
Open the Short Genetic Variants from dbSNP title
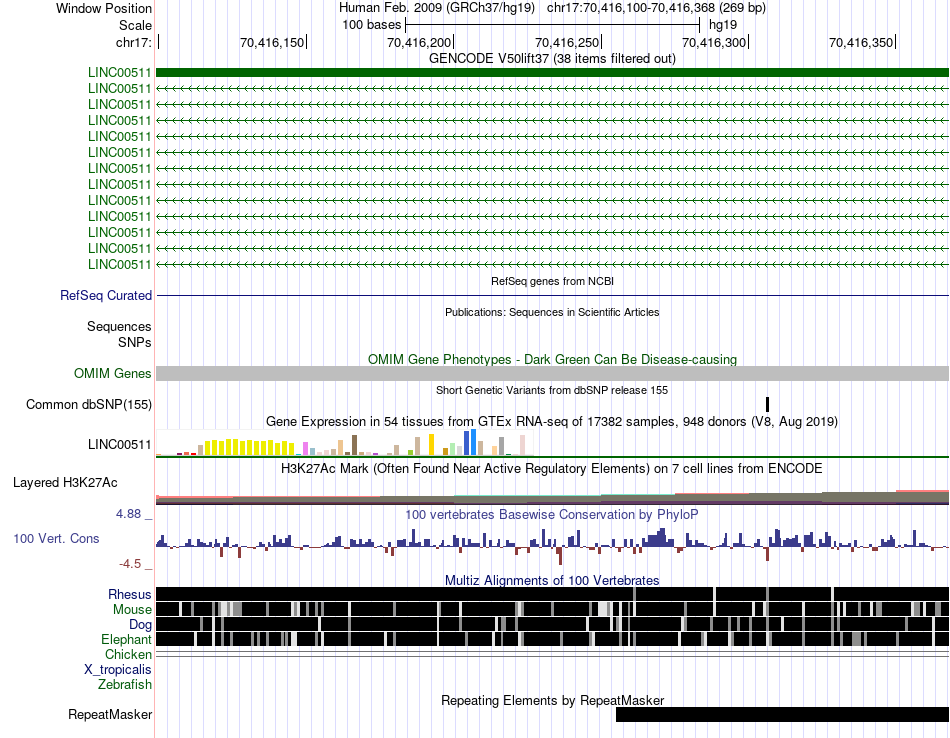tap(552, 390)
